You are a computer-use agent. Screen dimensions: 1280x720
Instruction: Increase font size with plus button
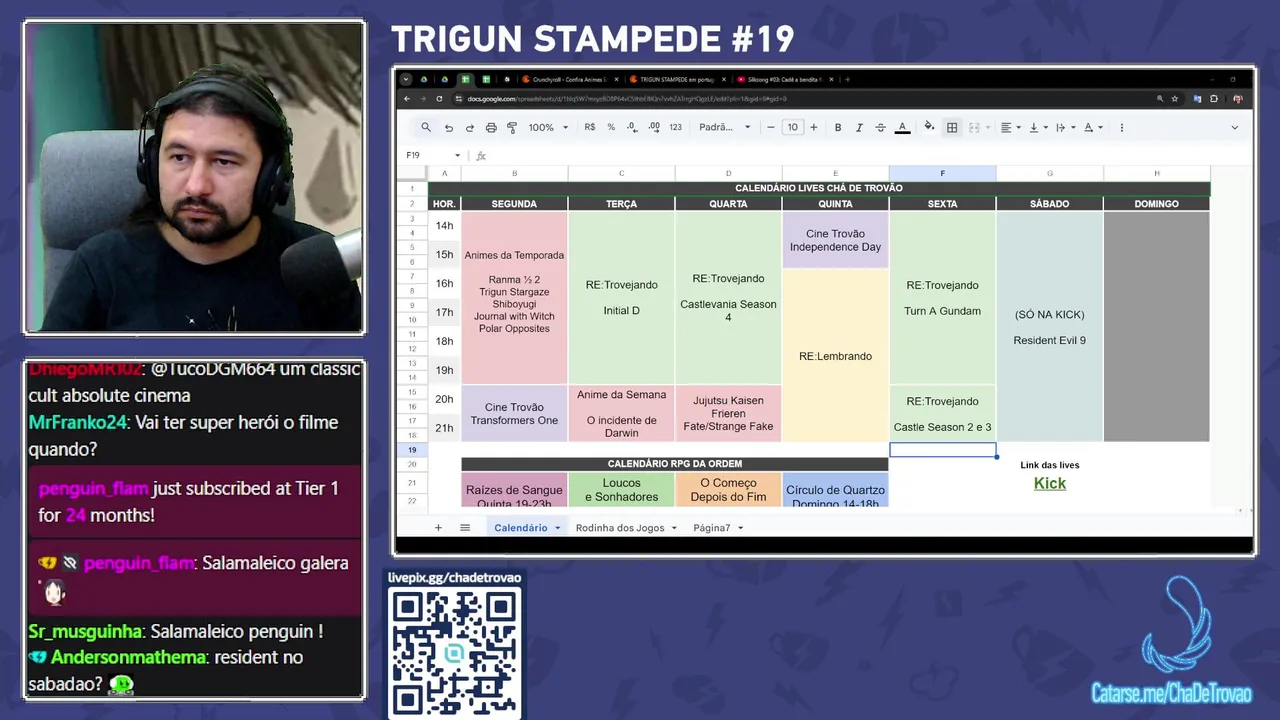click(813, 127)
